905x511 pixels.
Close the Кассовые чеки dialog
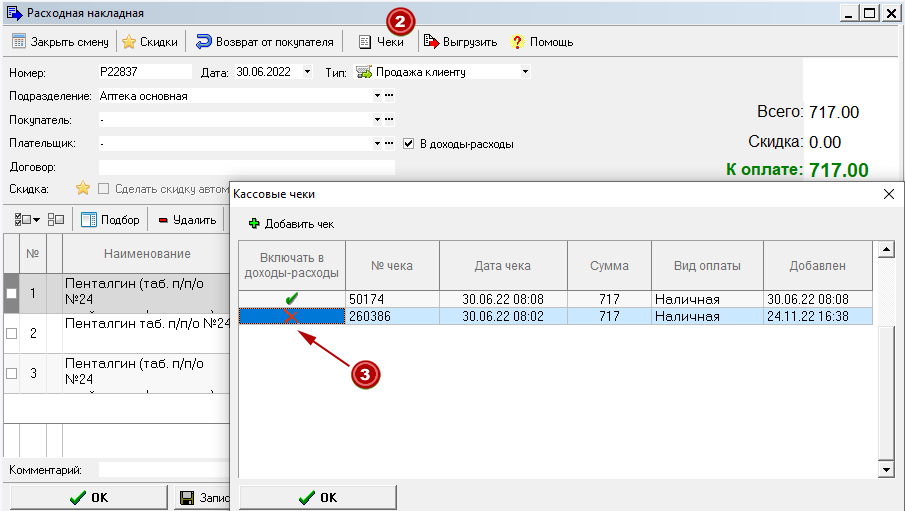889,194
